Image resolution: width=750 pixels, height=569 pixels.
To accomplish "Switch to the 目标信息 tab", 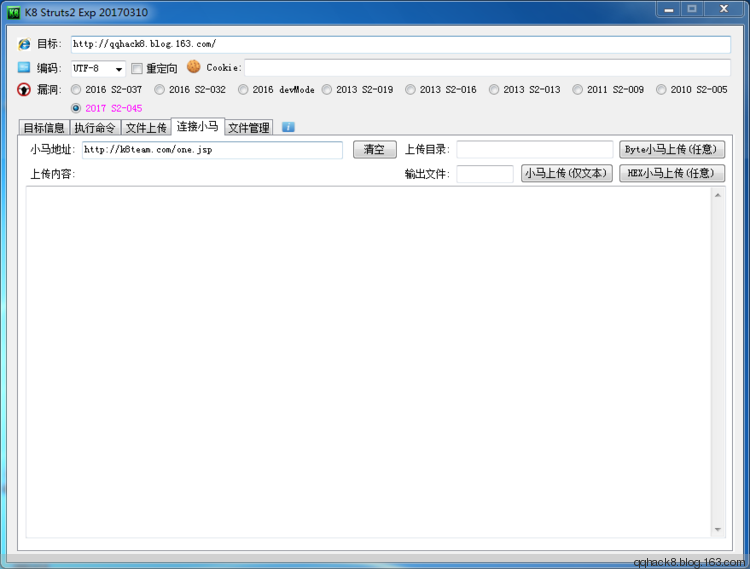I will point(44,128).
